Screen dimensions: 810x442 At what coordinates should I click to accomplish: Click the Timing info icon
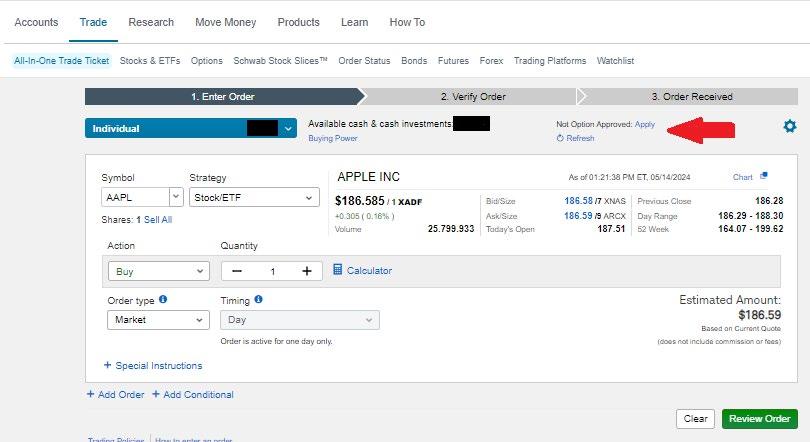click(258, 299)
